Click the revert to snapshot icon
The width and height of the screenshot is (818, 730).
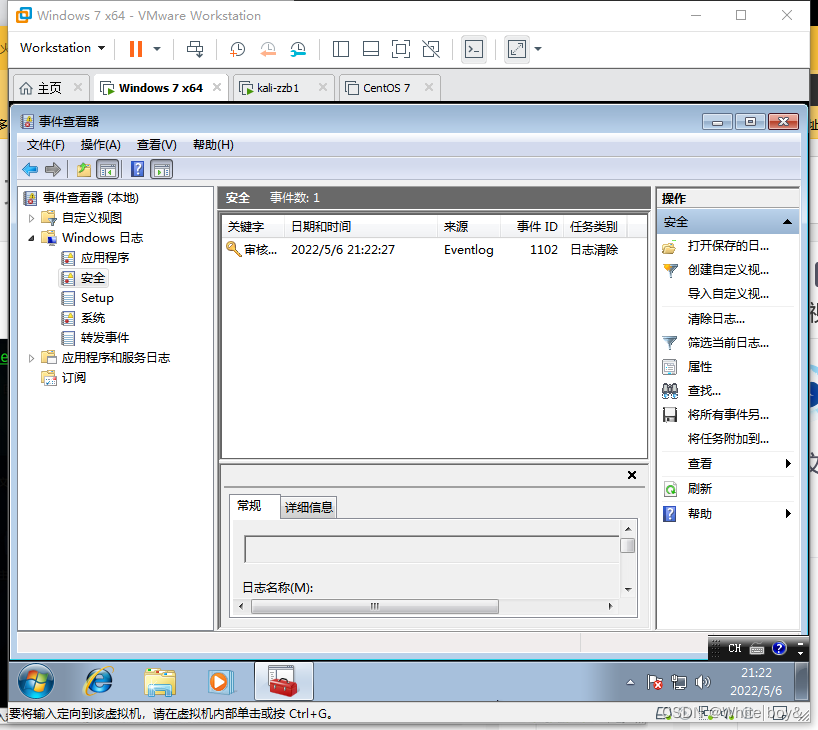pyautogui.click(x=268, y=49)
